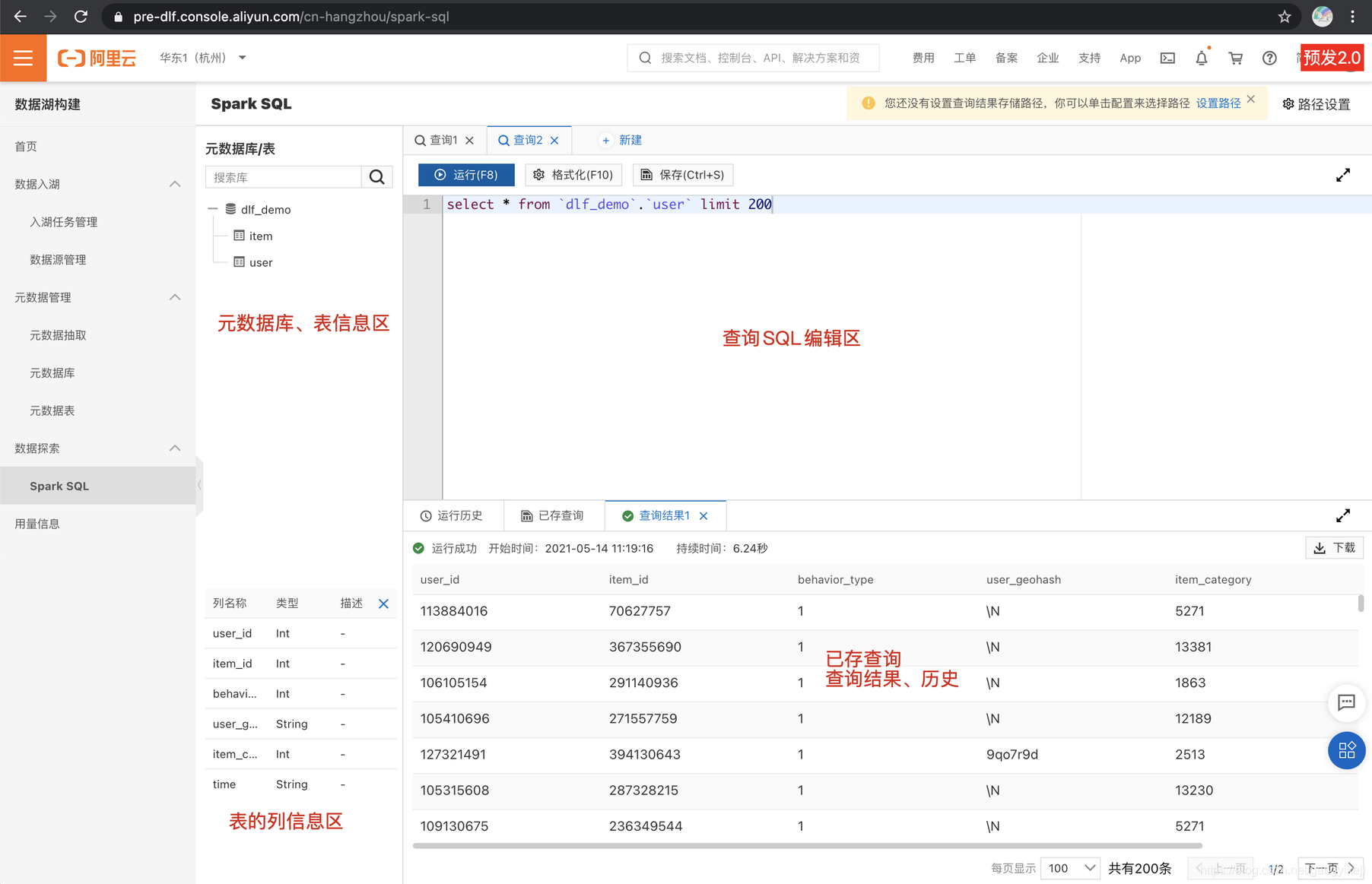The width and height of the screenshot is (1372, 884).
Task: Collapse the dlf_demo database tree node
Action: coord(213,209)
